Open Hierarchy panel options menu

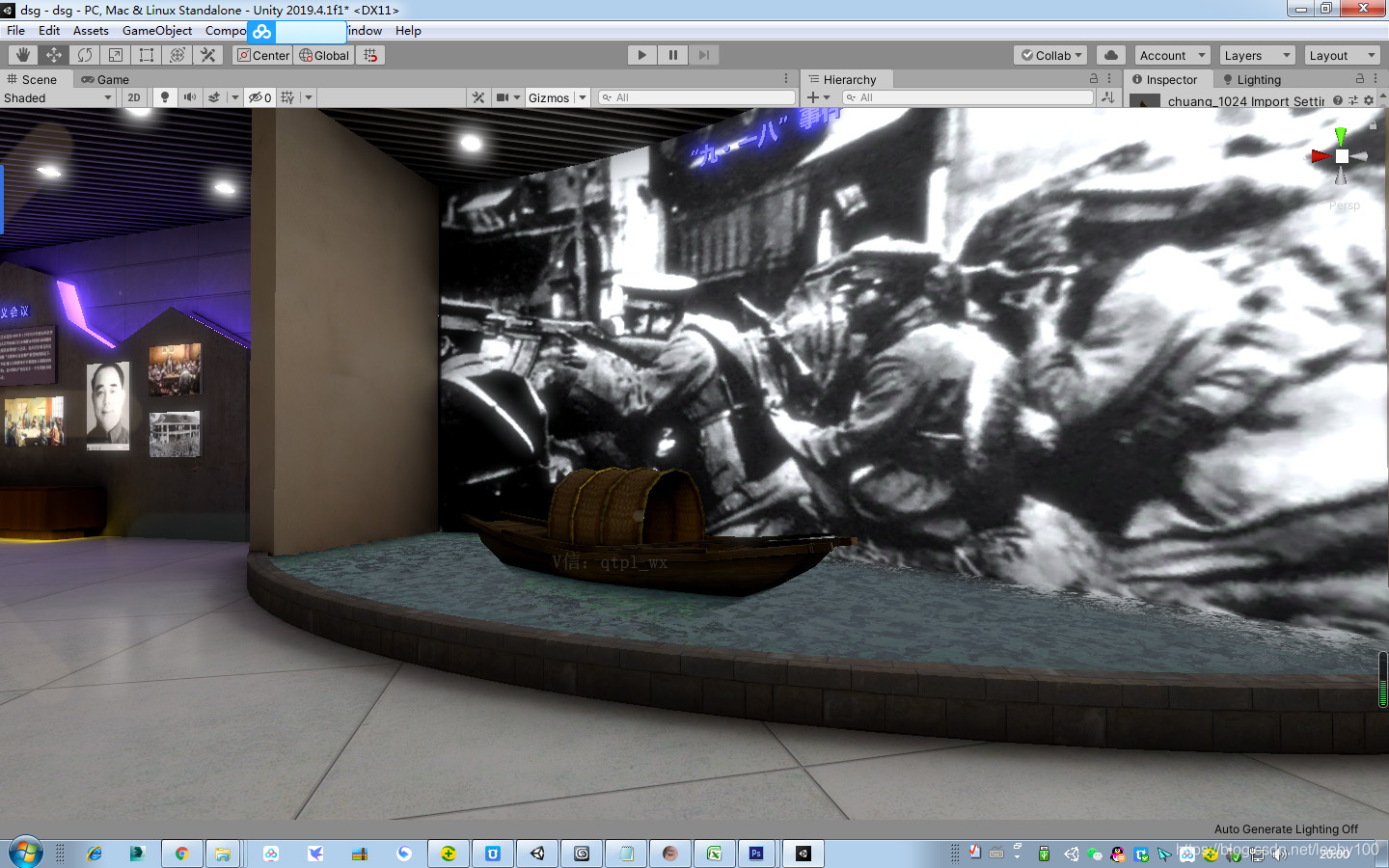[1109, 79]
